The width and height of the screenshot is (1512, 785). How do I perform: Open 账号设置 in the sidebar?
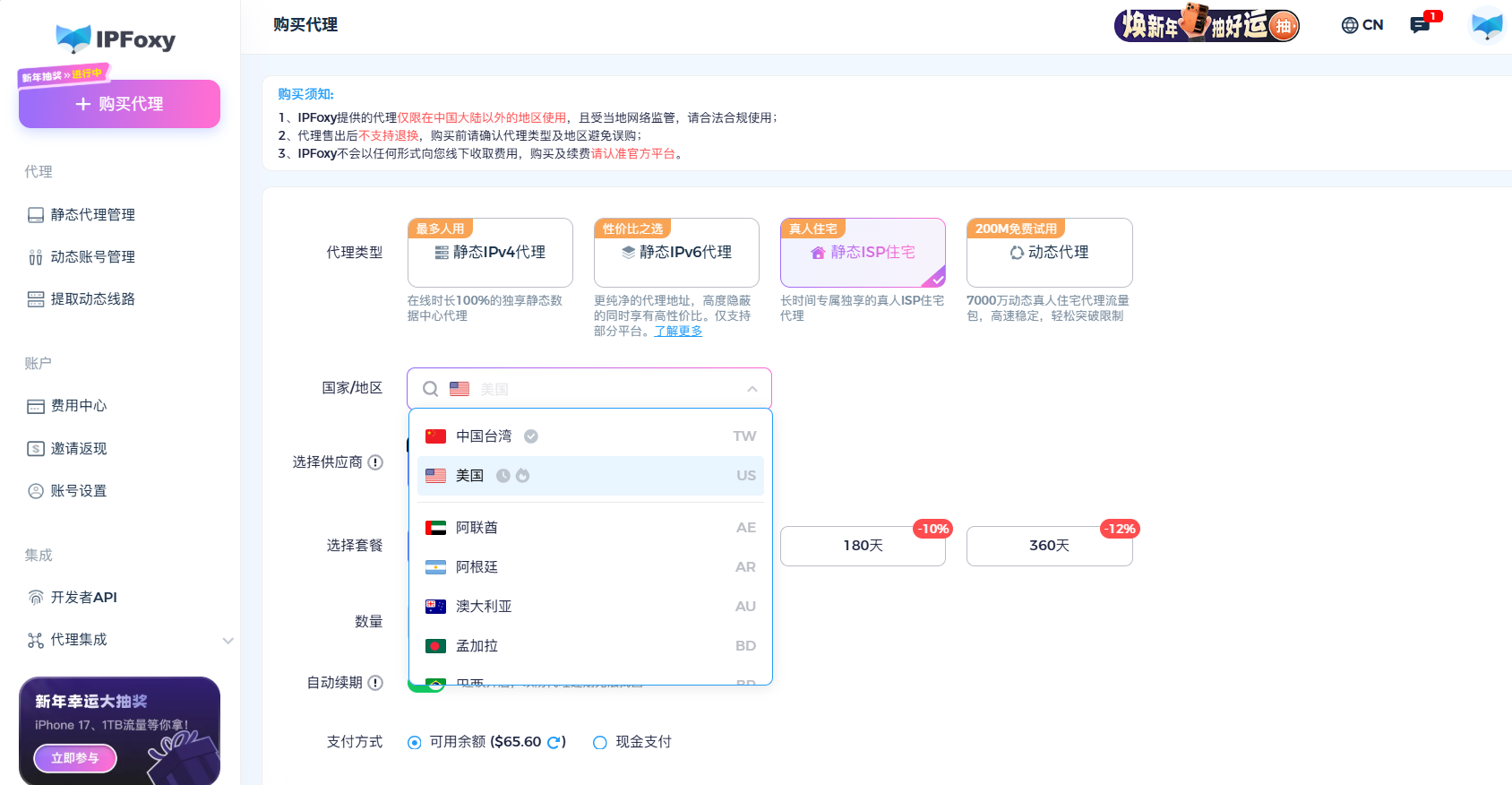(x=79, y=491)
